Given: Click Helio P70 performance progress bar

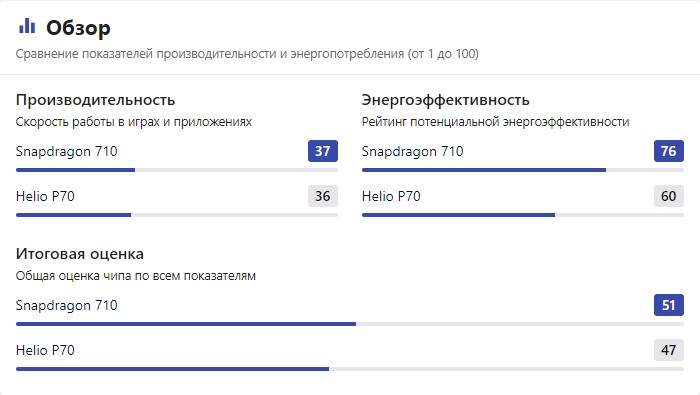Looking at the screenshot, I should click(x=177, y=215).
